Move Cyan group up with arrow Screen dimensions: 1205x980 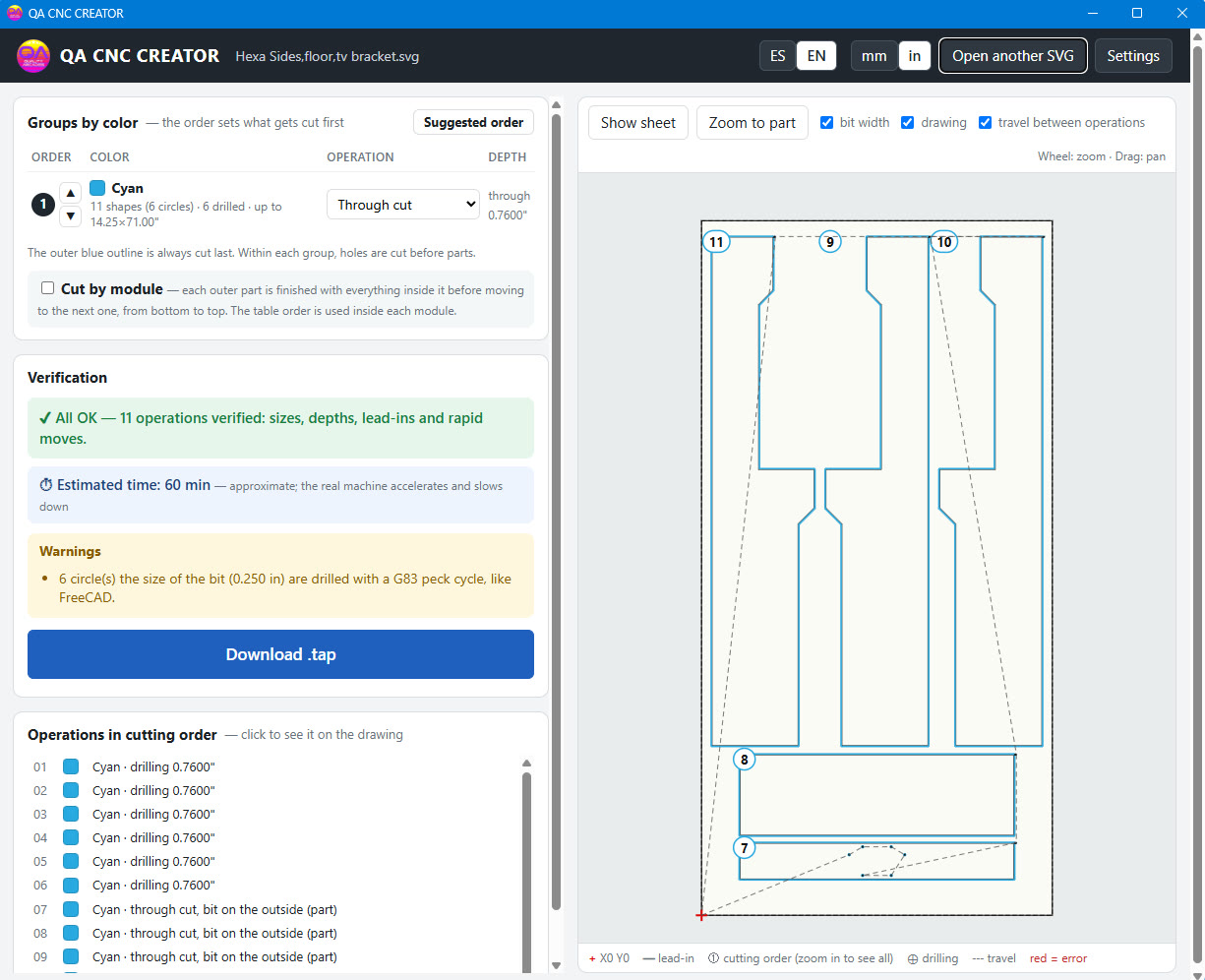[71, 193]
